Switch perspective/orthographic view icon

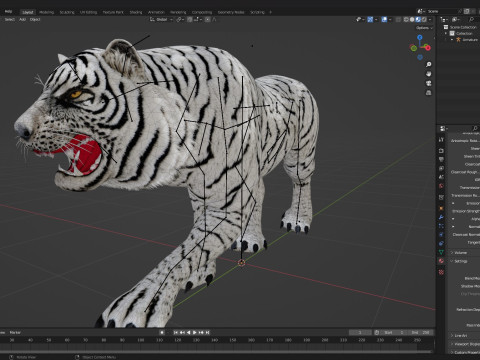point(429,93)
